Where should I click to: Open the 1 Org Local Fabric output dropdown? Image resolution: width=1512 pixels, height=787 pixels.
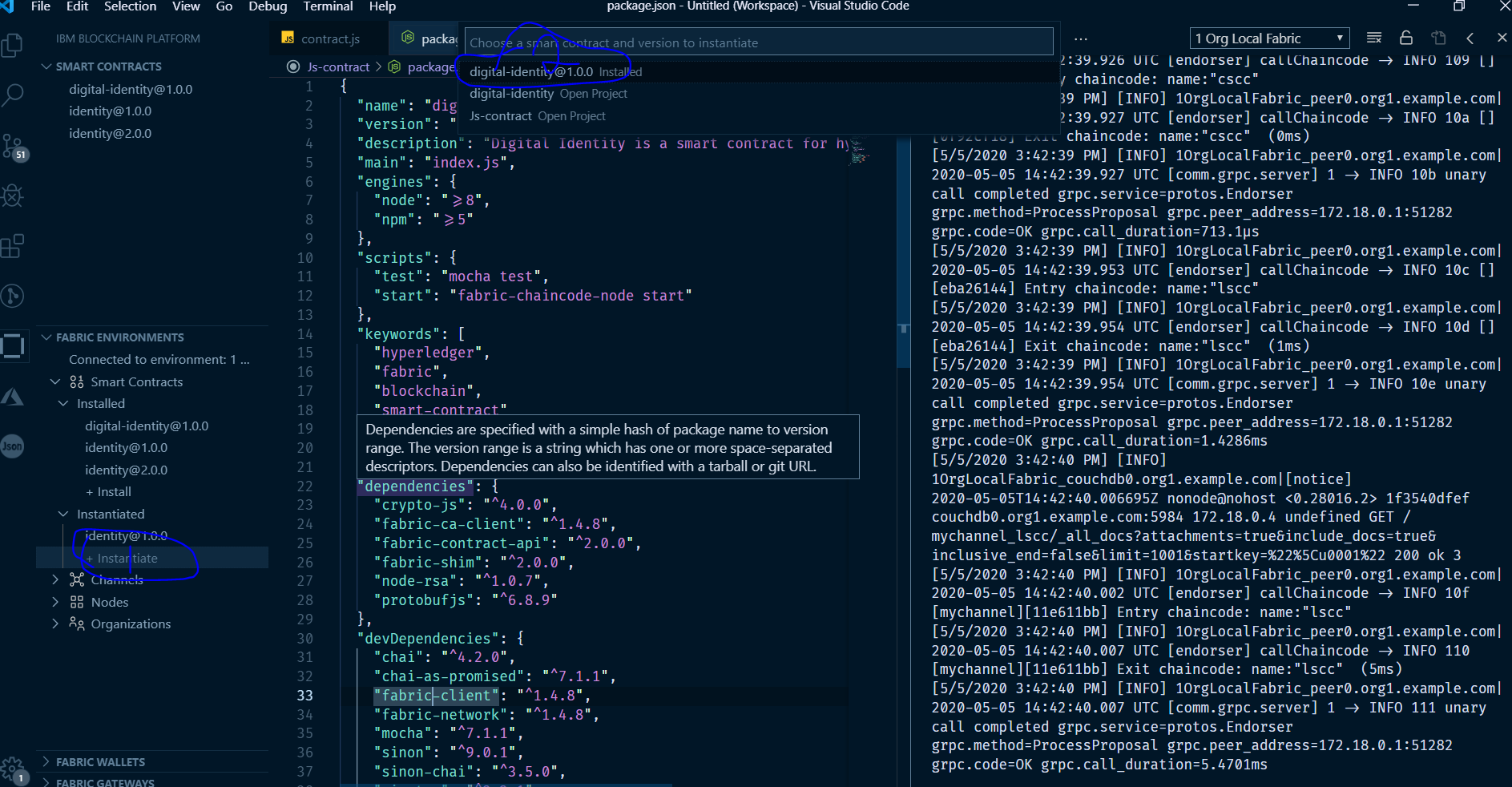pos(1269,38)
